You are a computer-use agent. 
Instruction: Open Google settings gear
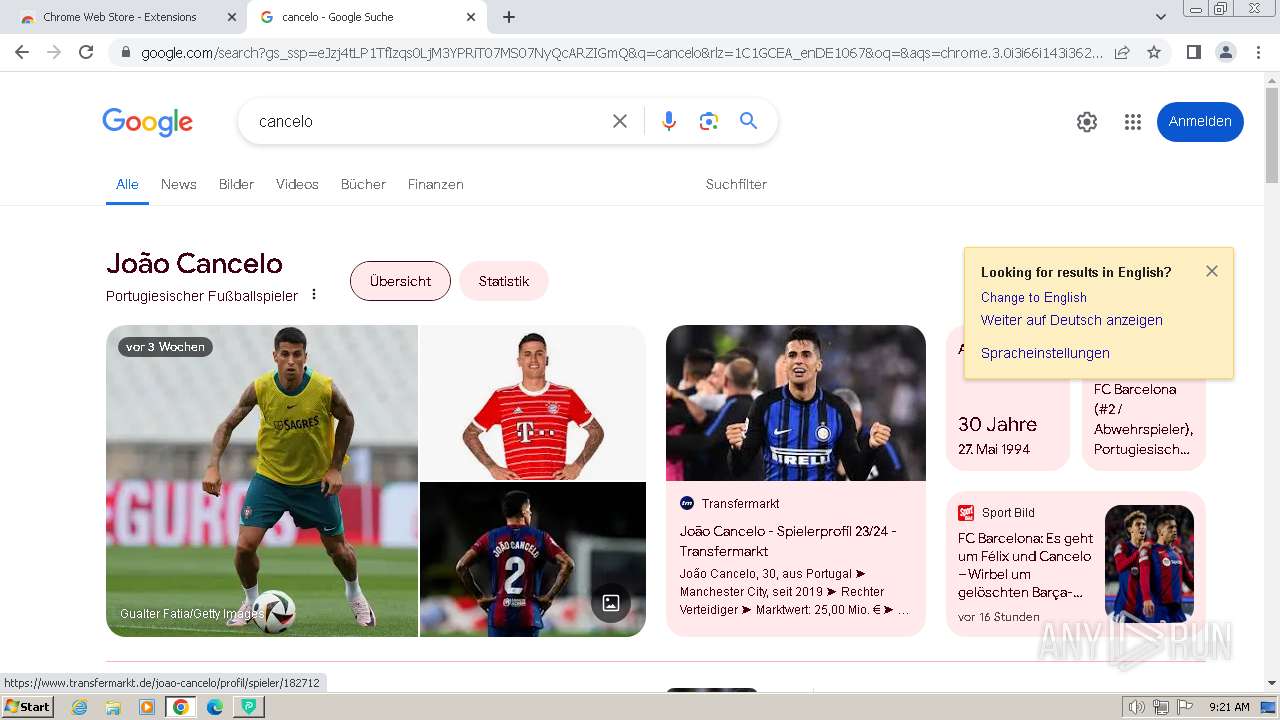pos(1087,122)
